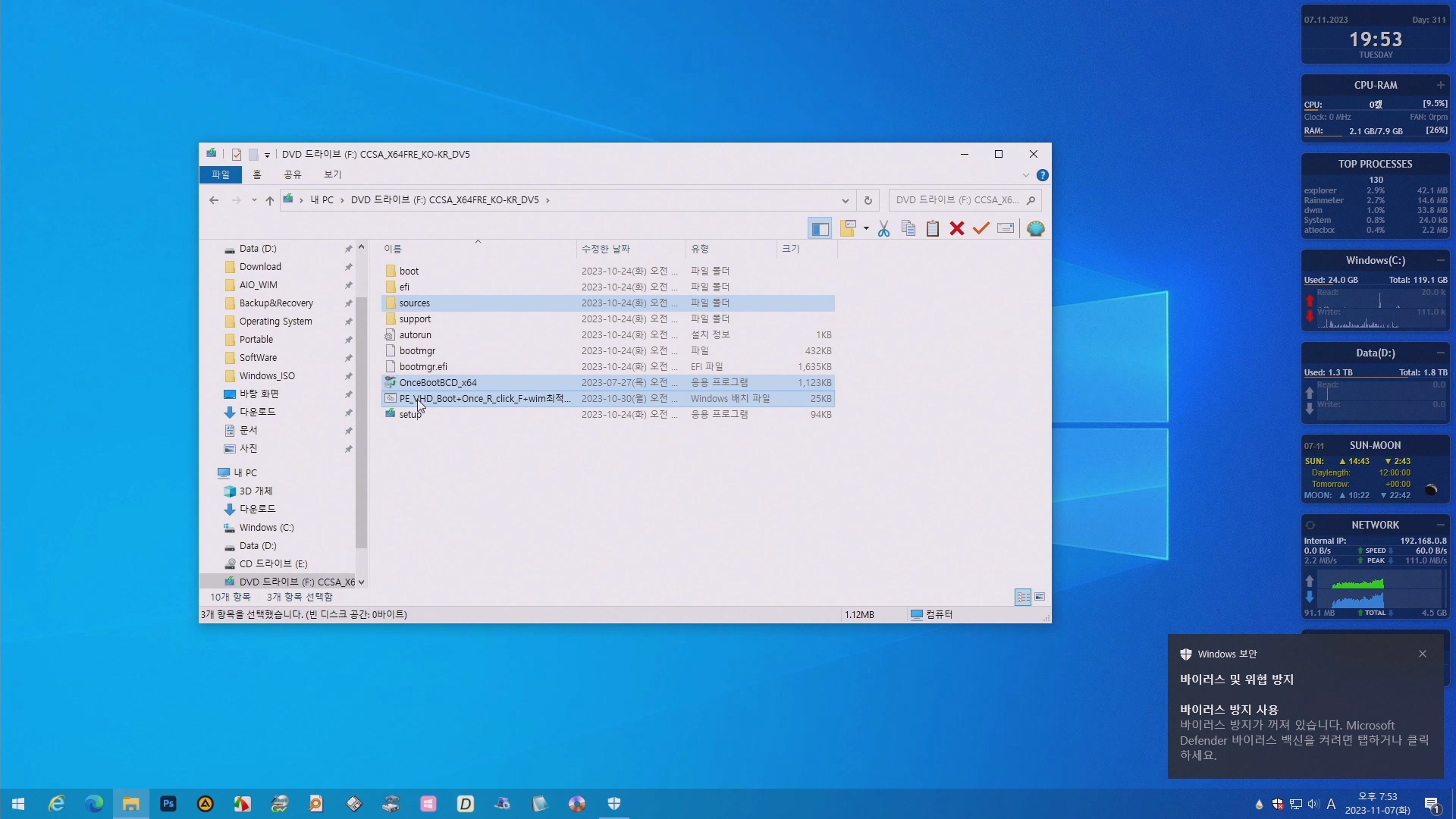The height and width of the screenshot is (819, 1456).
Task: Click the 내 PC breadcrumb link
Action: 322,200
